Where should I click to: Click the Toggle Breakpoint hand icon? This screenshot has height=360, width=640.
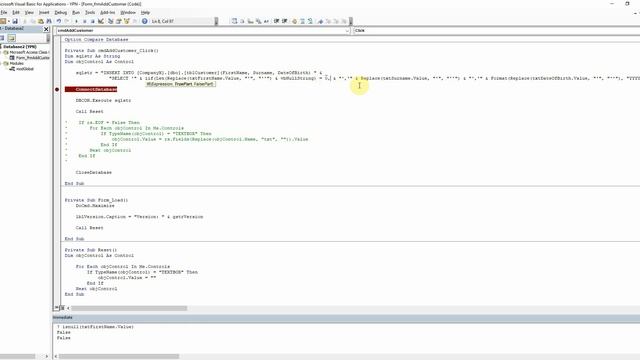(294, 21)
